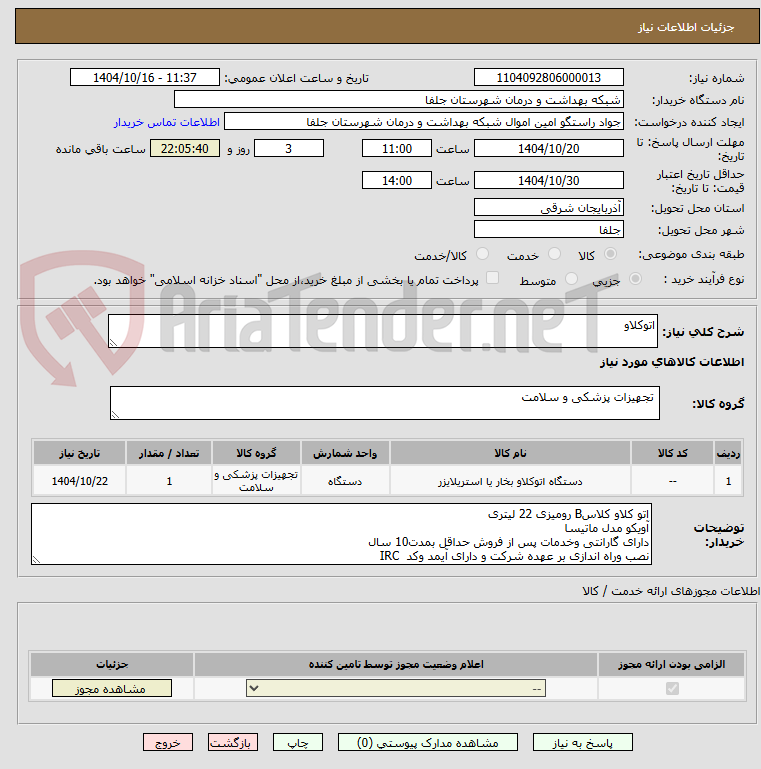Select the خدمت radio button
Viewport: 761px width, 769px height.
tap(555, 254)
